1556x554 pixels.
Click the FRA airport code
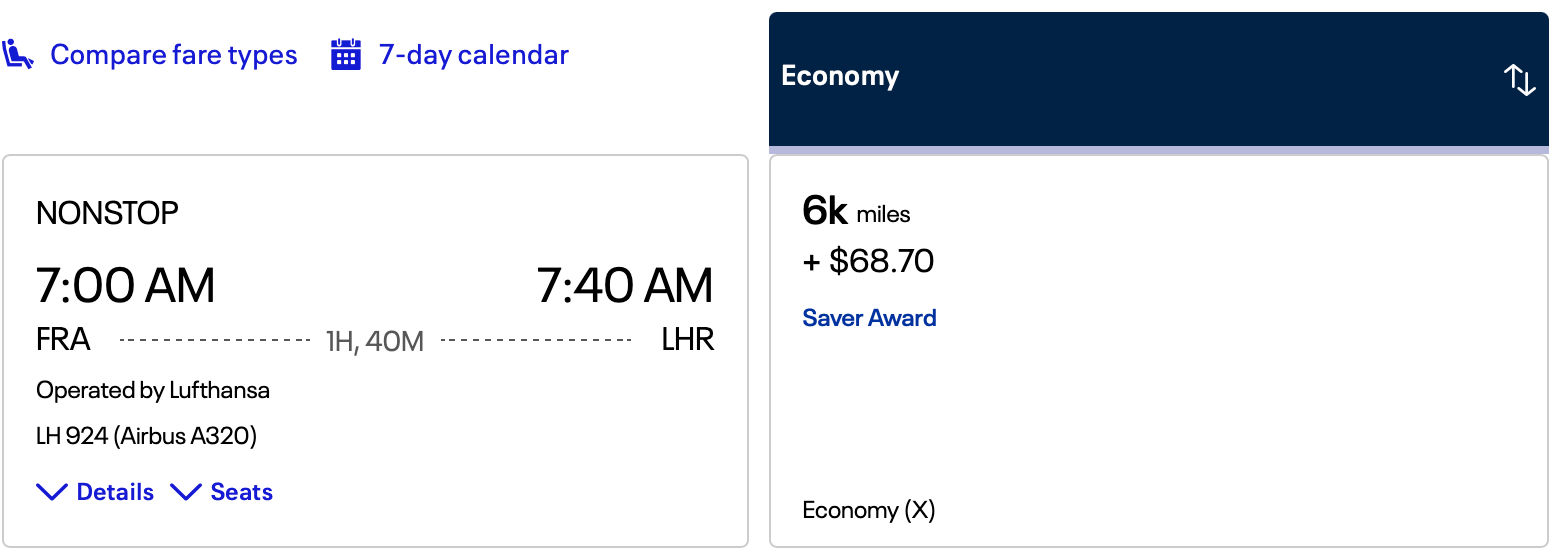coord(63,340)
